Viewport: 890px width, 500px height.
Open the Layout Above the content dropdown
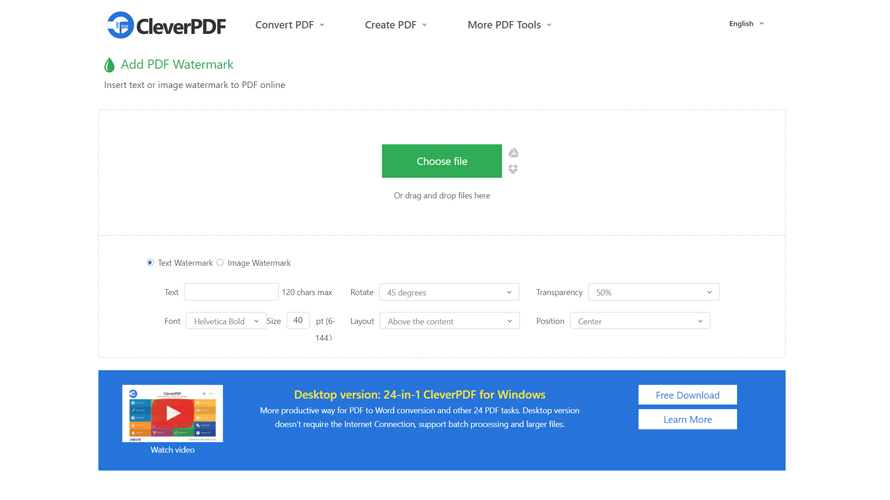tap(450, 321)
